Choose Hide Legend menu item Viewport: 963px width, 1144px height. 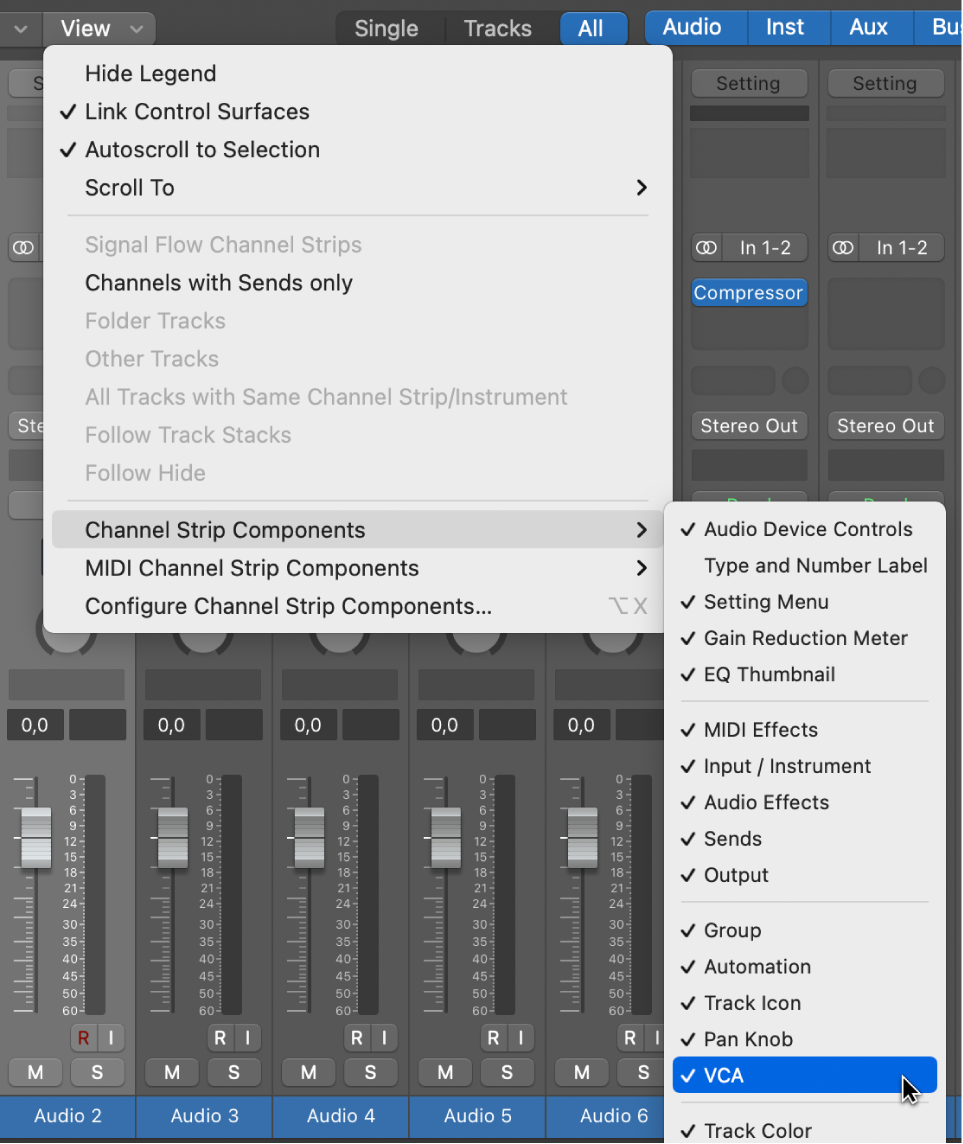click(357, 74)
